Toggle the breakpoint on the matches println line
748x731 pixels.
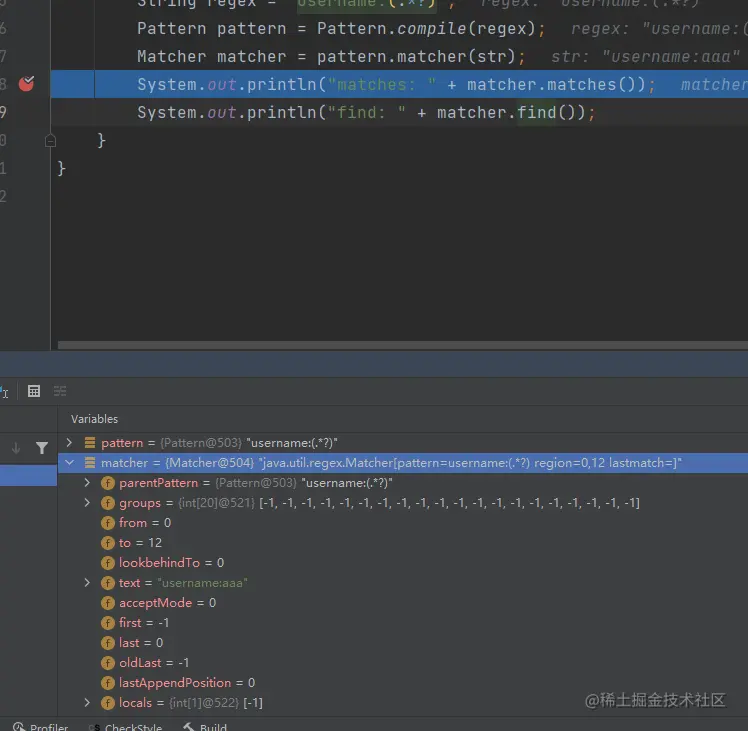pos(26,84)
